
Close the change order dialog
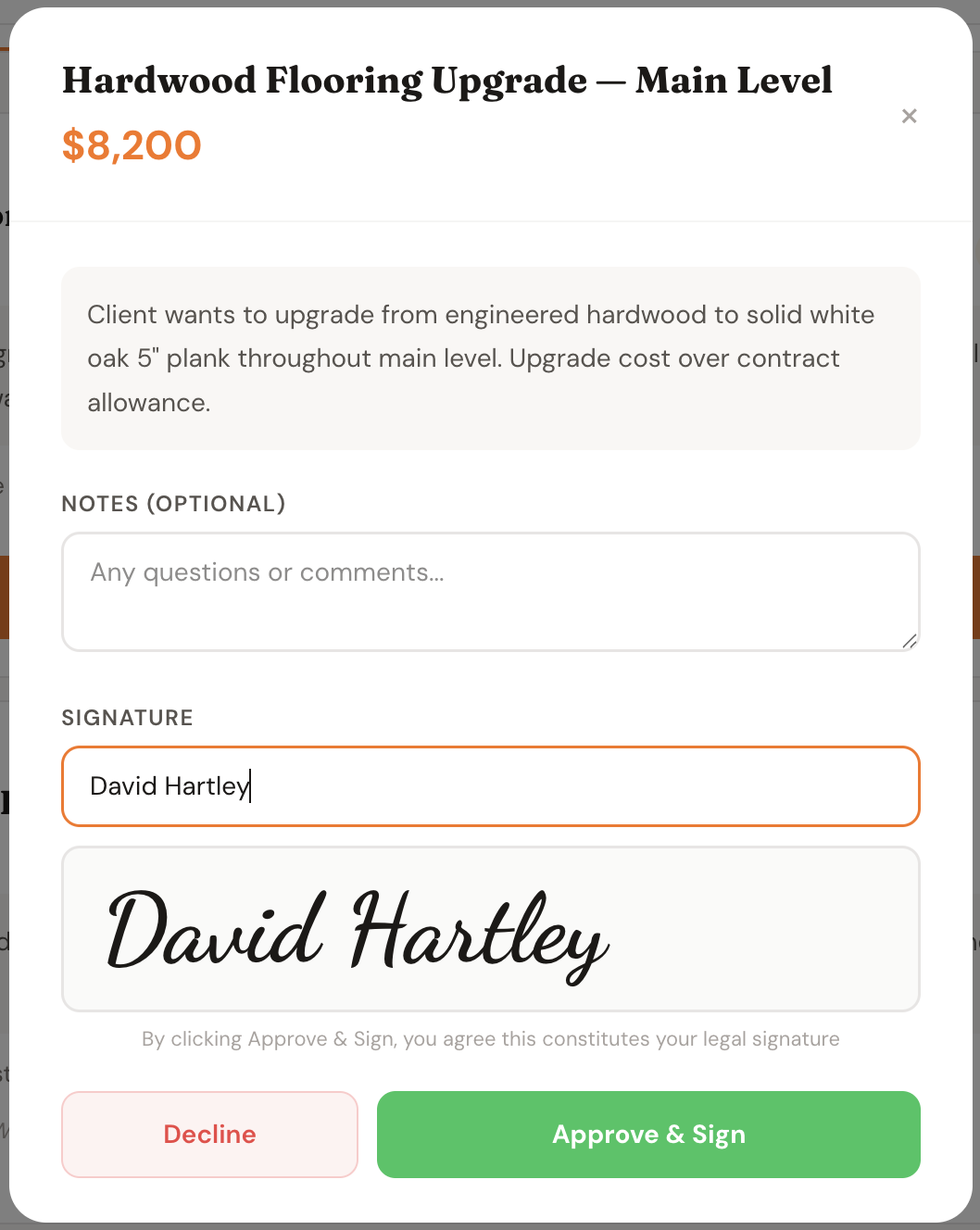(909, 116)
